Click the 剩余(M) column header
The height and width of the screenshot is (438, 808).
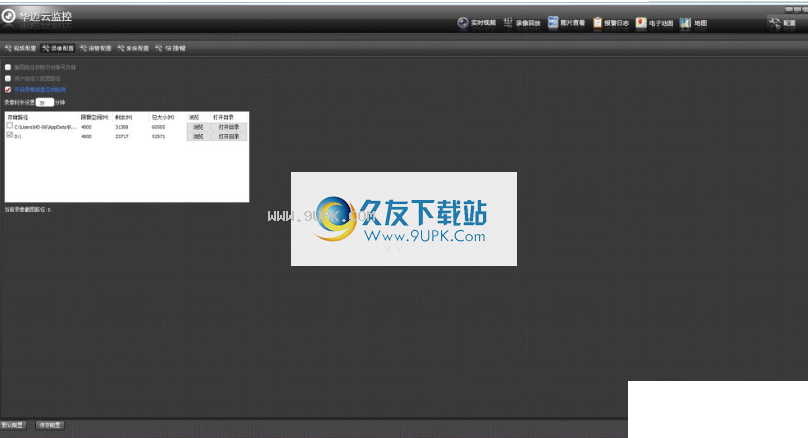[124, 117]
